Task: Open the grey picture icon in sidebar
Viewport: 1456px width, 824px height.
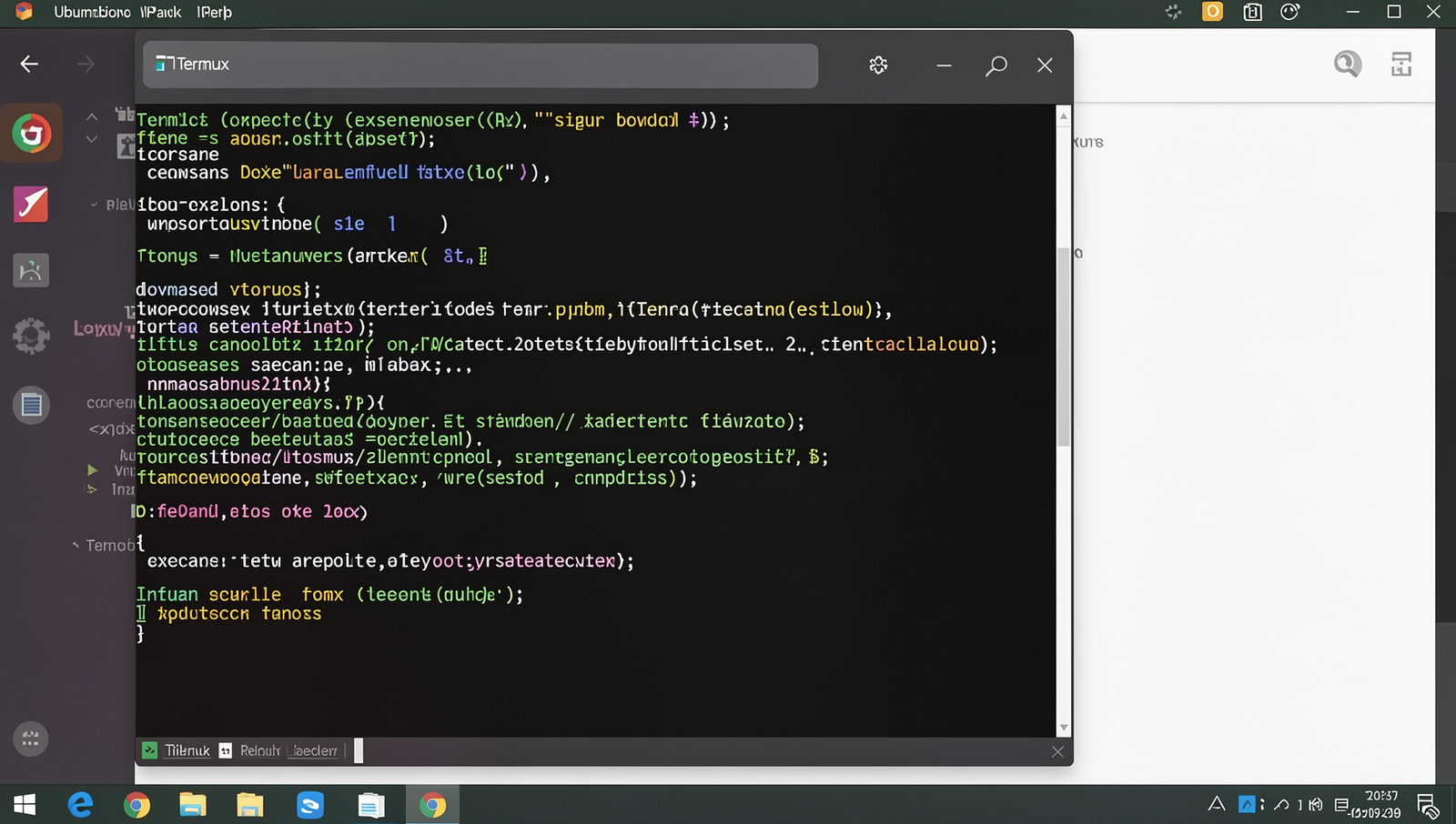Action: click(x=31, y=270)
